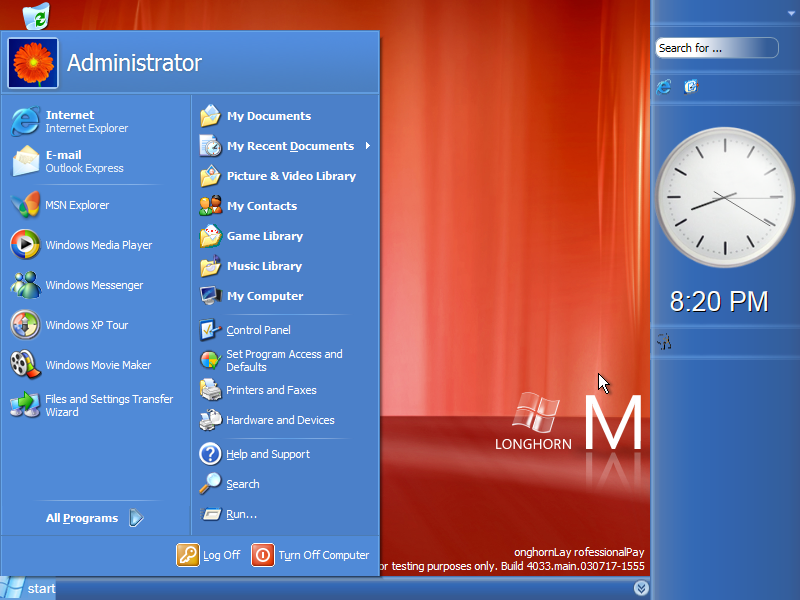Expand the taskbar chevron at bottom right

tap(641, 589)
